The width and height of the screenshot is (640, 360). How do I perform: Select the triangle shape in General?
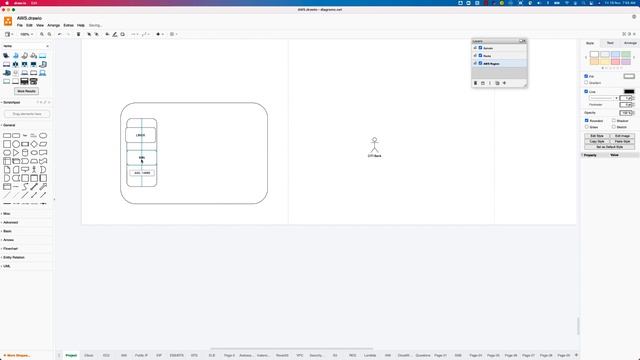coord(16,153)
